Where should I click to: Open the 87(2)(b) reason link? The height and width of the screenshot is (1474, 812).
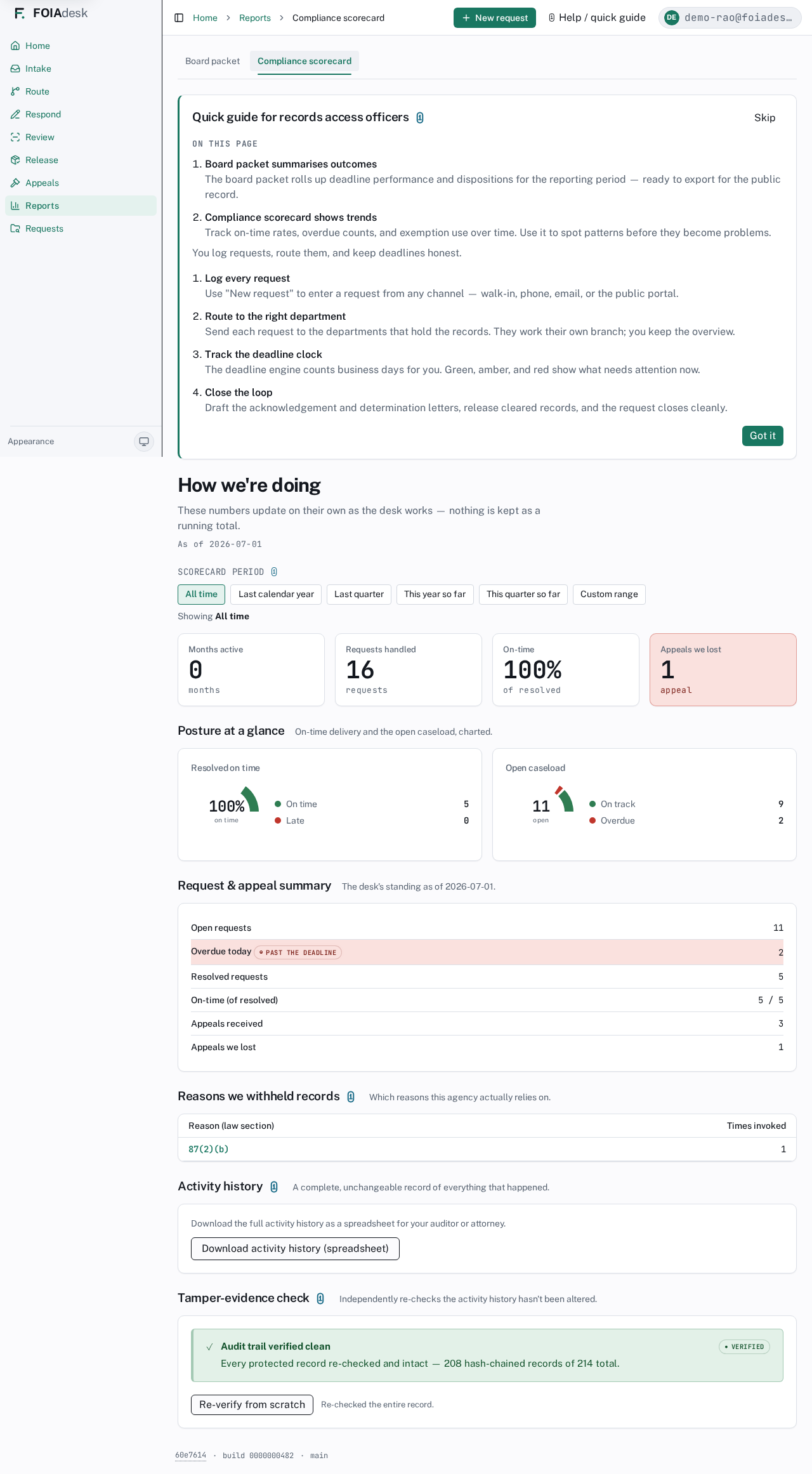209,1149
